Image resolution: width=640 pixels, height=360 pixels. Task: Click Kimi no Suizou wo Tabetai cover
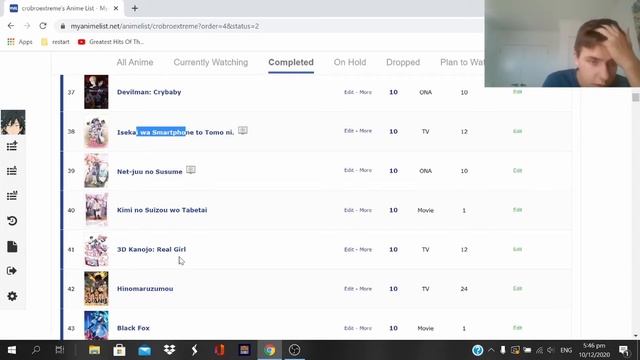[96, 210]
